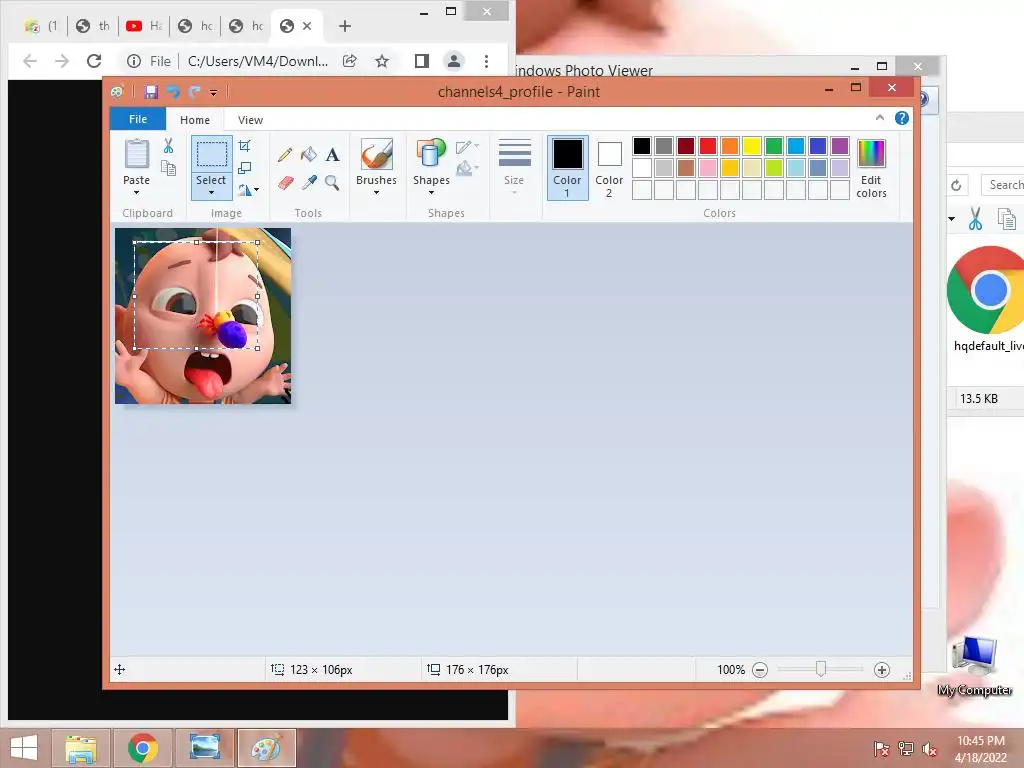Screen dimensions: 1024x768
Task: Select the Text tool
Action: pyautogui.click(x=332, y=155)
